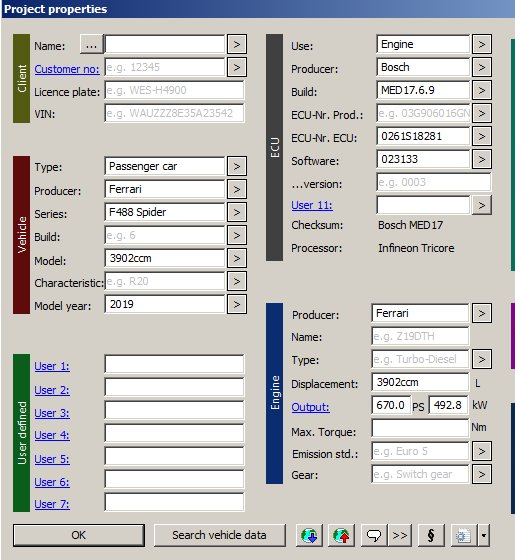Open the > list for Characteristic
This screenshot has width=515, height=560.
pyautogui.click(x=236, y=281)
